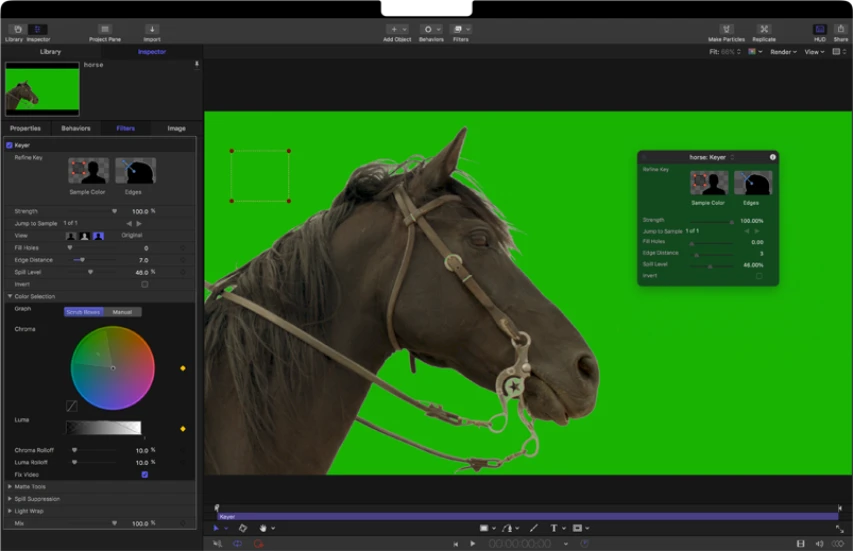
Task: Select the 3D transform tool
Action: tap(243, 528)
